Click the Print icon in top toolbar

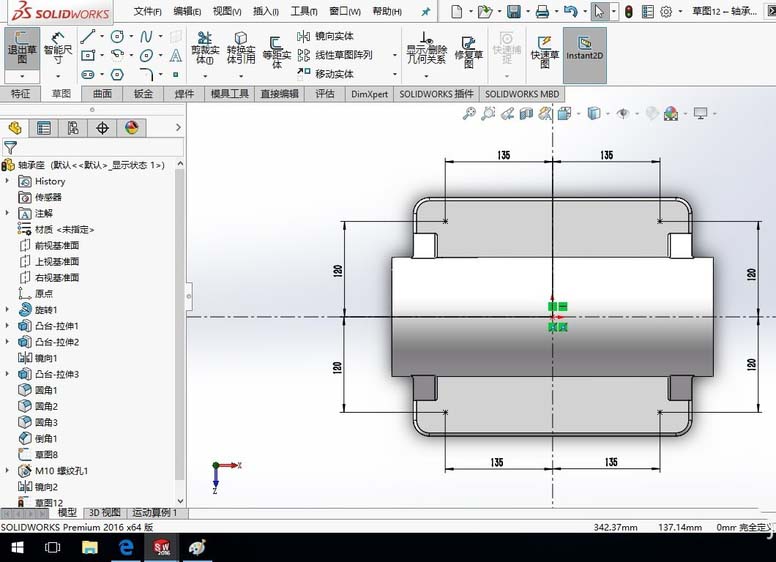(542, 11)
